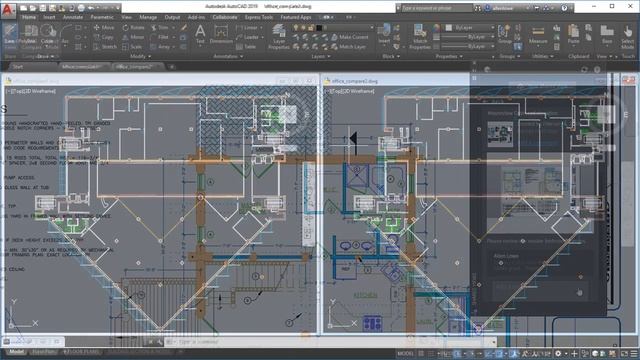Open the AutoCAD application menu logo button

(8, 10)
